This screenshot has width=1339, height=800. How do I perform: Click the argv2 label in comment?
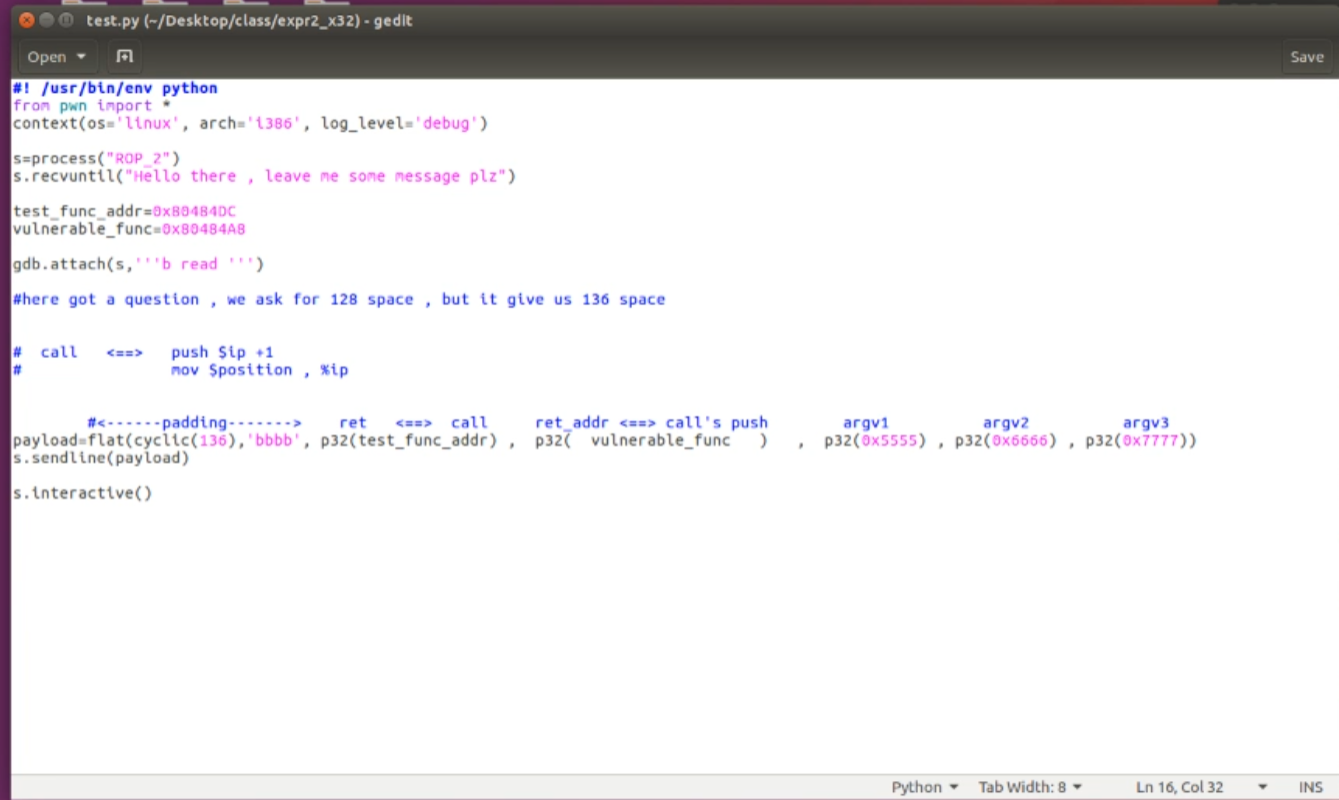tap(1006, 423)
